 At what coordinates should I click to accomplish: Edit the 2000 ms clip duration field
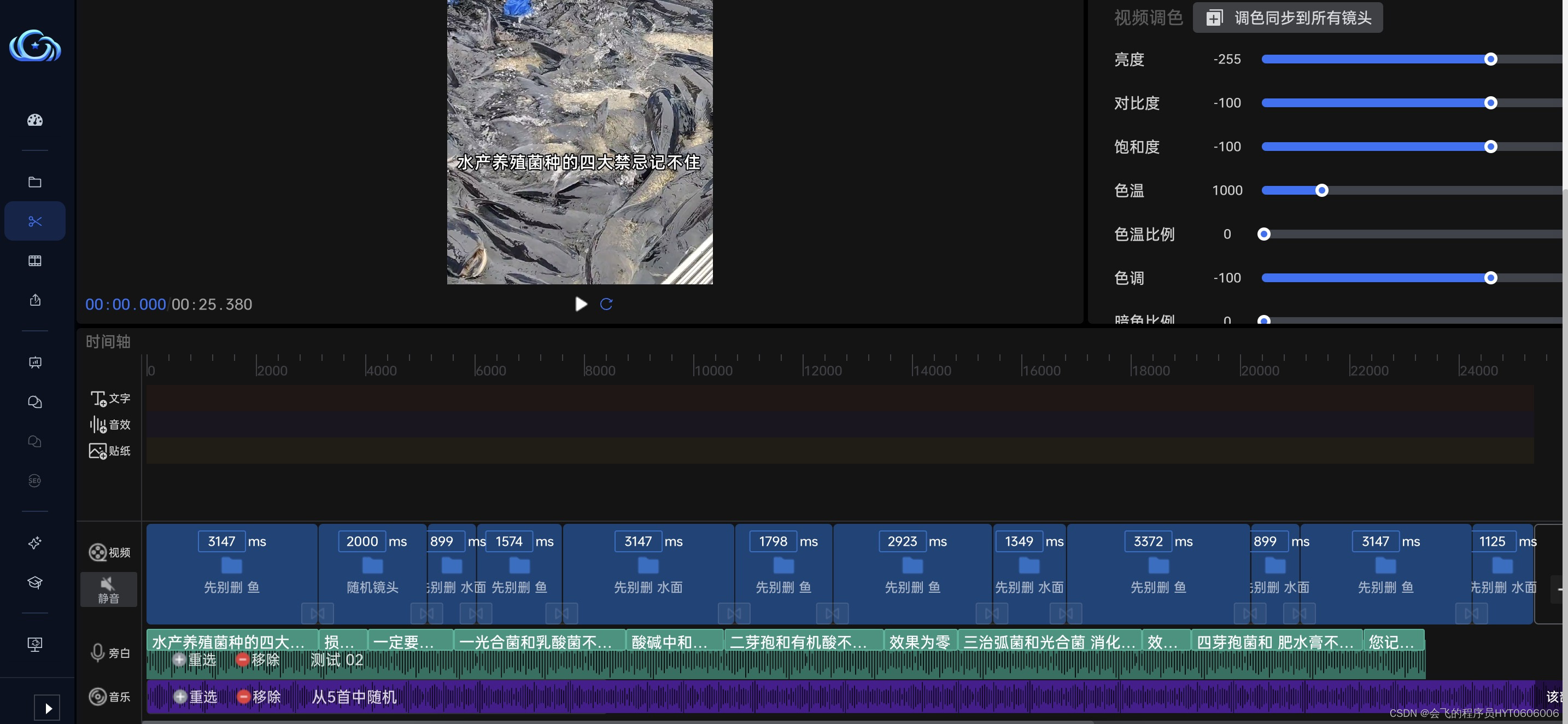point(362,541)
